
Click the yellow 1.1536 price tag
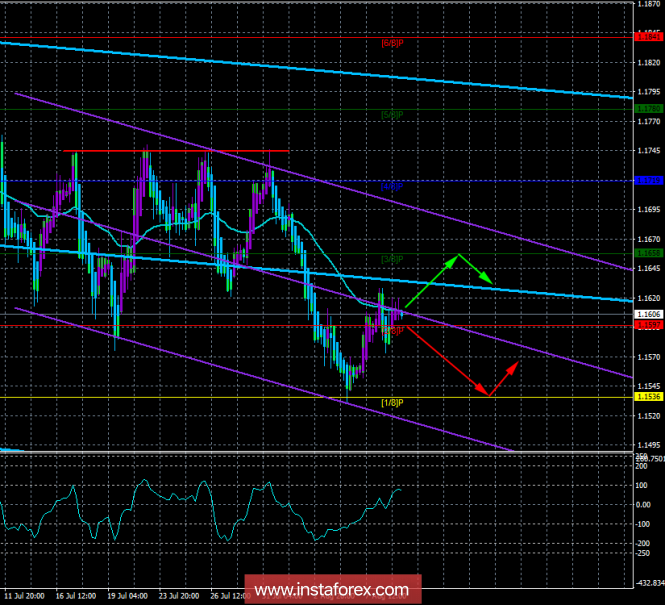[648, 397]
